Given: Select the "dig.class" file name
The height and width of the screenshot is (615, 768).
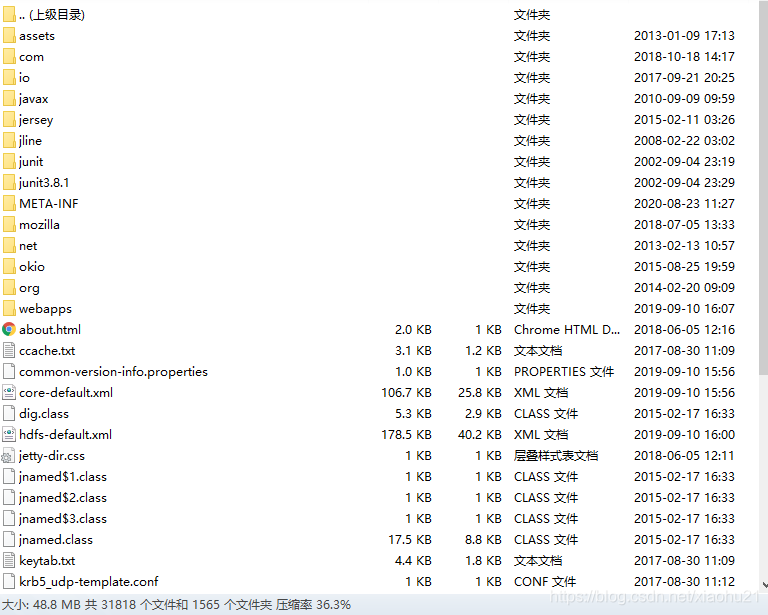Looking at the screenshot, I should click(44, 414).
